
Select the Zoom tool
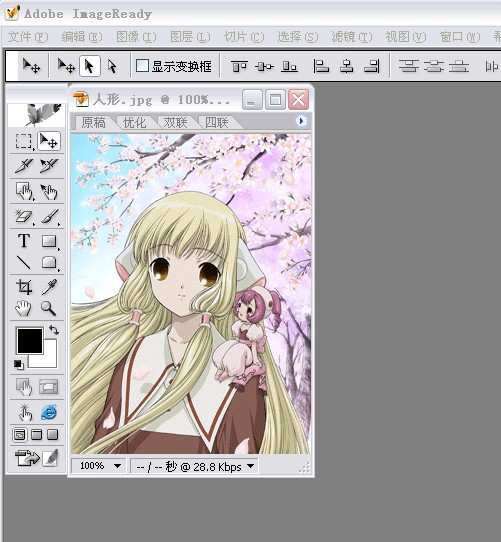tap(49, 308)
